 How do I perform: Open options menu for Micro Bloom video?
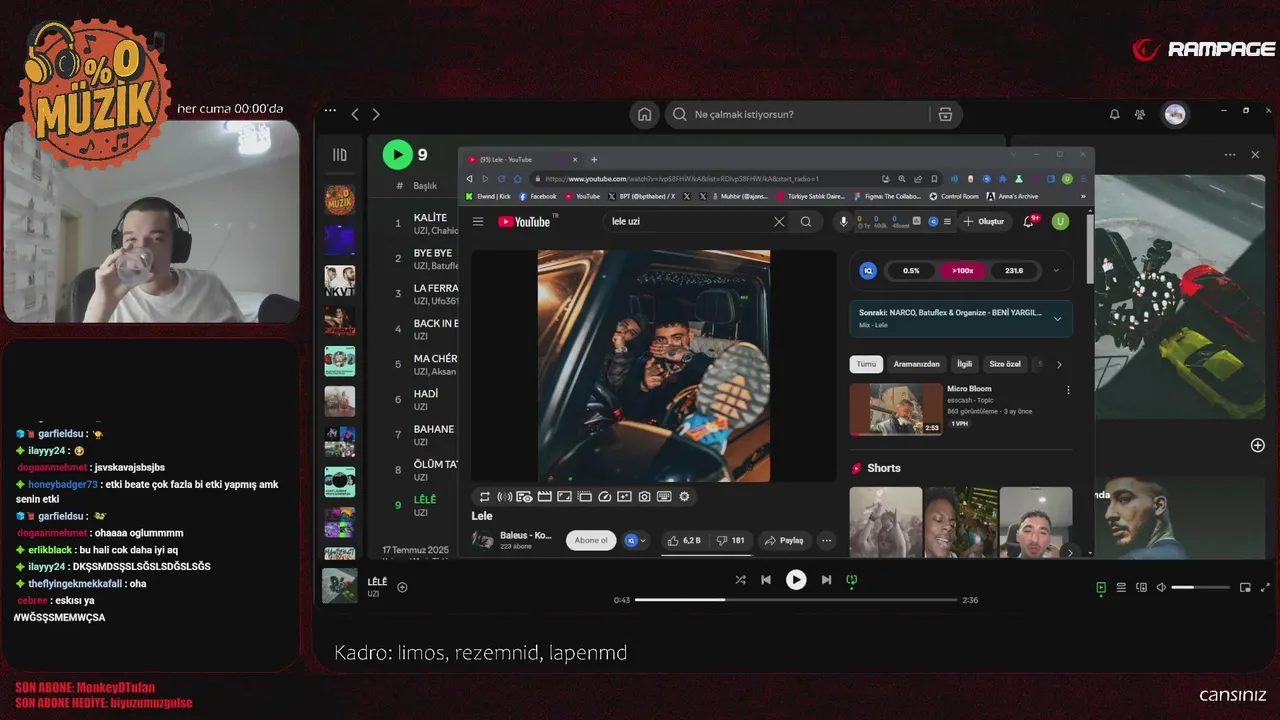[1068, 390]
